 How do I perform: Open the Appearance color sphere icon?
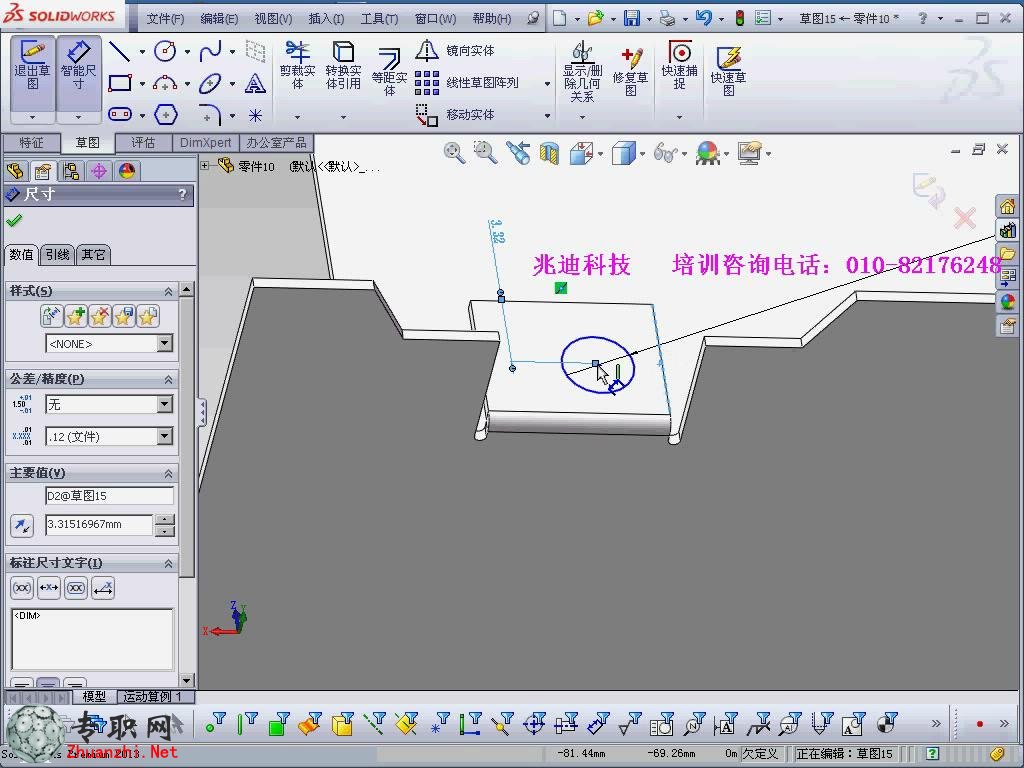tap(1008, 301)
